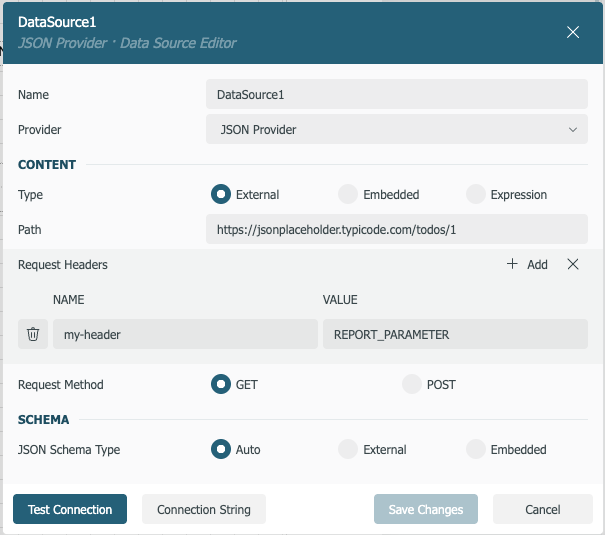Click the Path URL input field
Viewport: 605px width, 535px height.
pos(396,229)
